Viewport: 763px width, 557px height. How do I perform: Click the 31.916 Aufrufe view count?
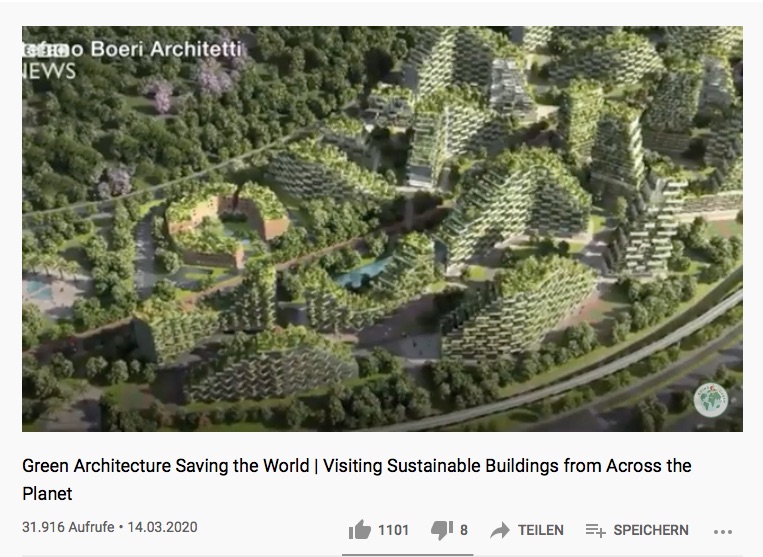[x=68, y=527]
